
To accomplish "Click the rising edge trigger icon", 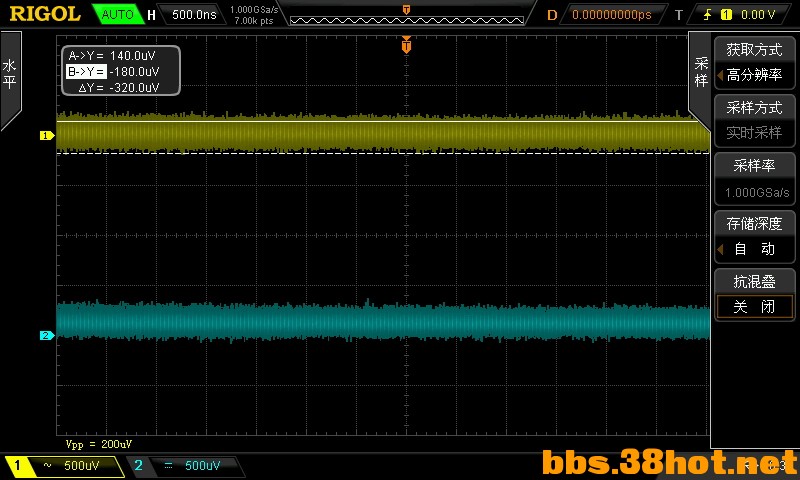I will click(x=707, y=15).
